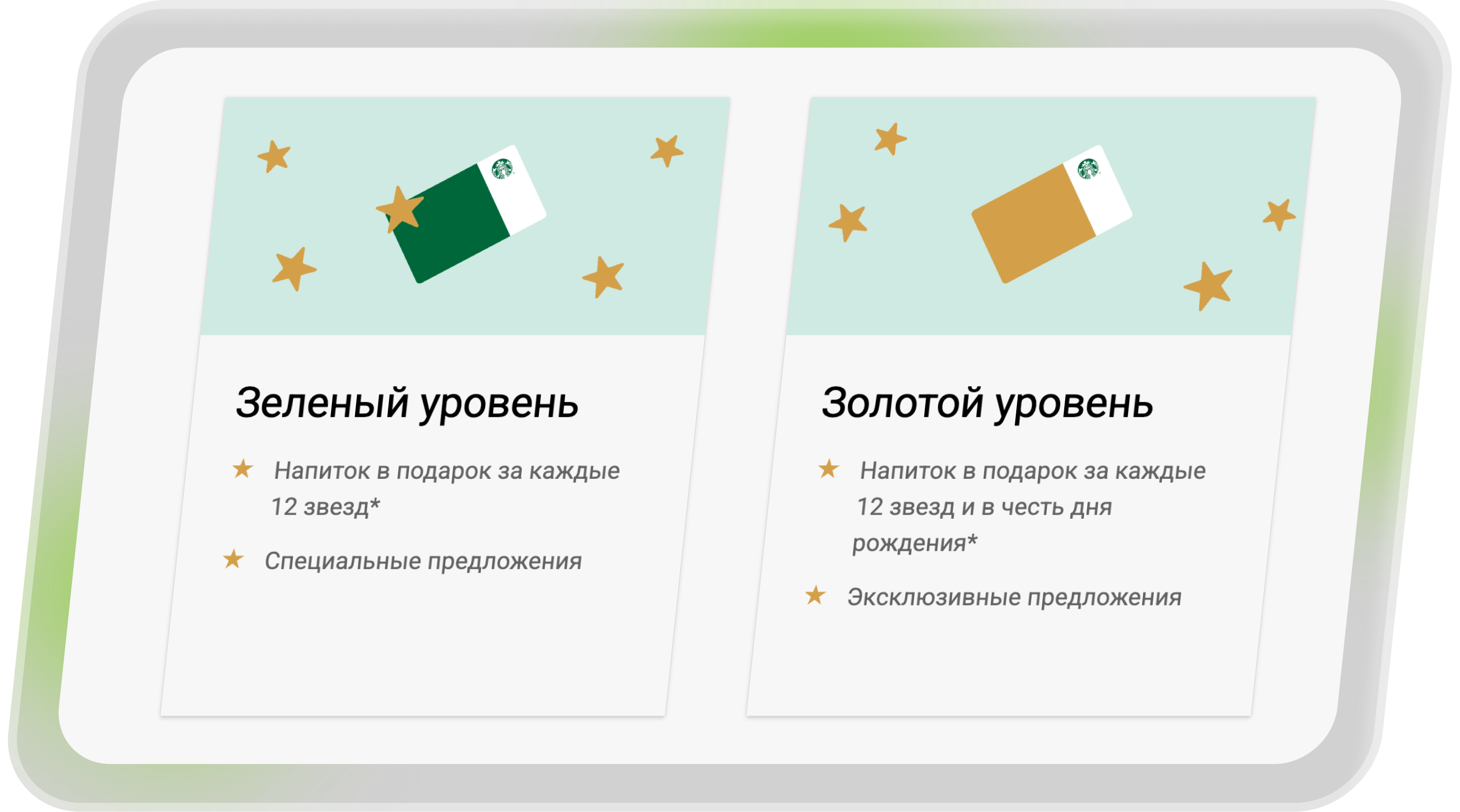Click the star bullet next to Эксклюзивные предложения
The height and width of the screenshot is (812, 1460).
tap(815, 596)
